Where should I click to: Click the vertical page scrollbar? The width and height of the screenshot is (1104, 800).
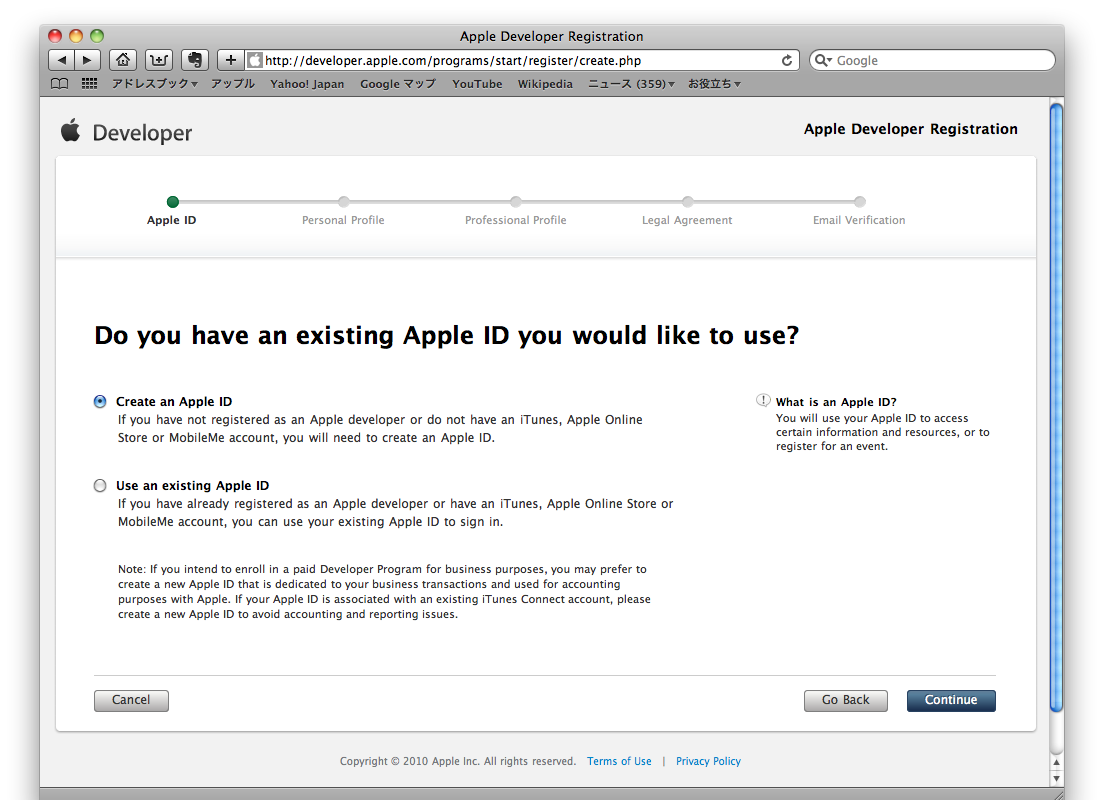[1056, 400]
